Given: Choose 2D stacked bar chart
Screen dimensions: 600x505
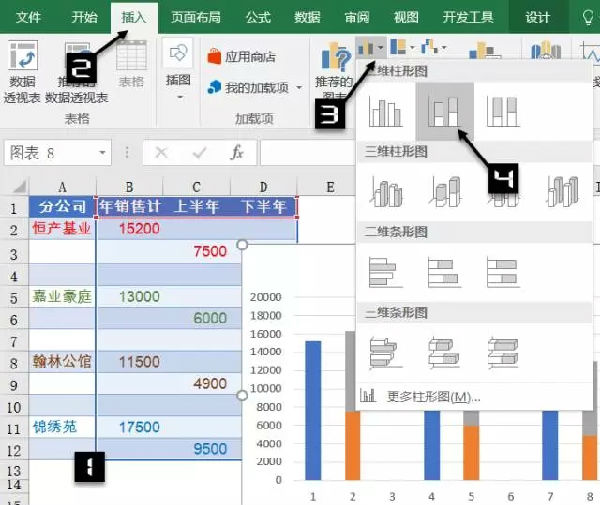Looking at the screenshot, I should tap(444, 272).
